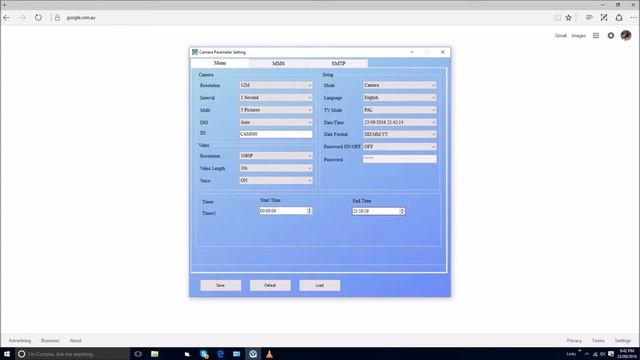Open the Privacy footer link
The height and width of the screenshot is (360, 640).
(574, 340)
